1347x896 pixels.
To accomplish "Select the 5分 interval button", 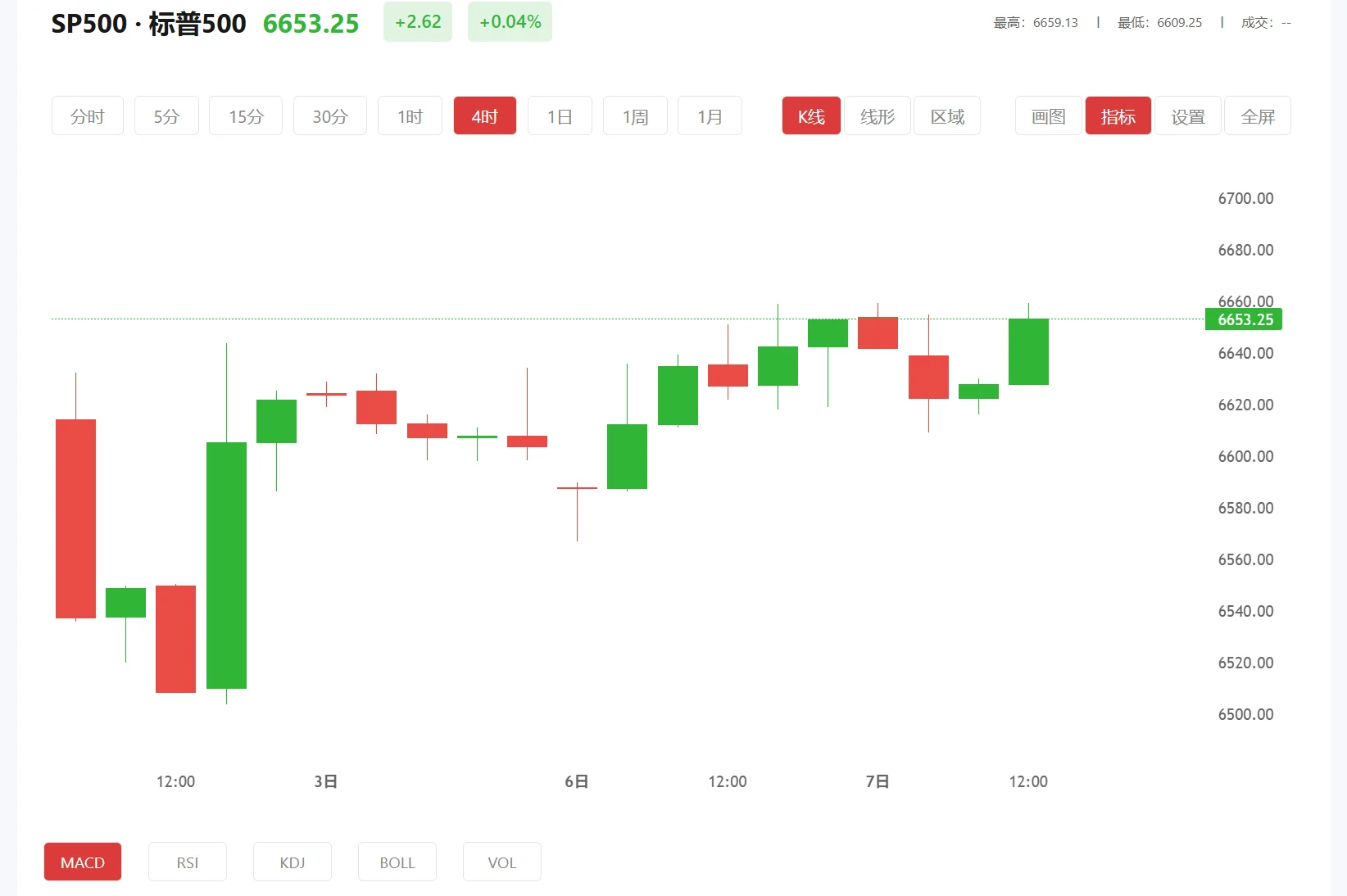I will 166,116.
